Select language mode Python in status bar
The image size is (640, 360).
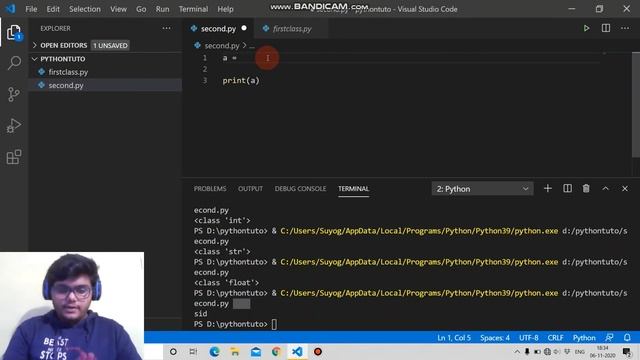click(584, 338)
